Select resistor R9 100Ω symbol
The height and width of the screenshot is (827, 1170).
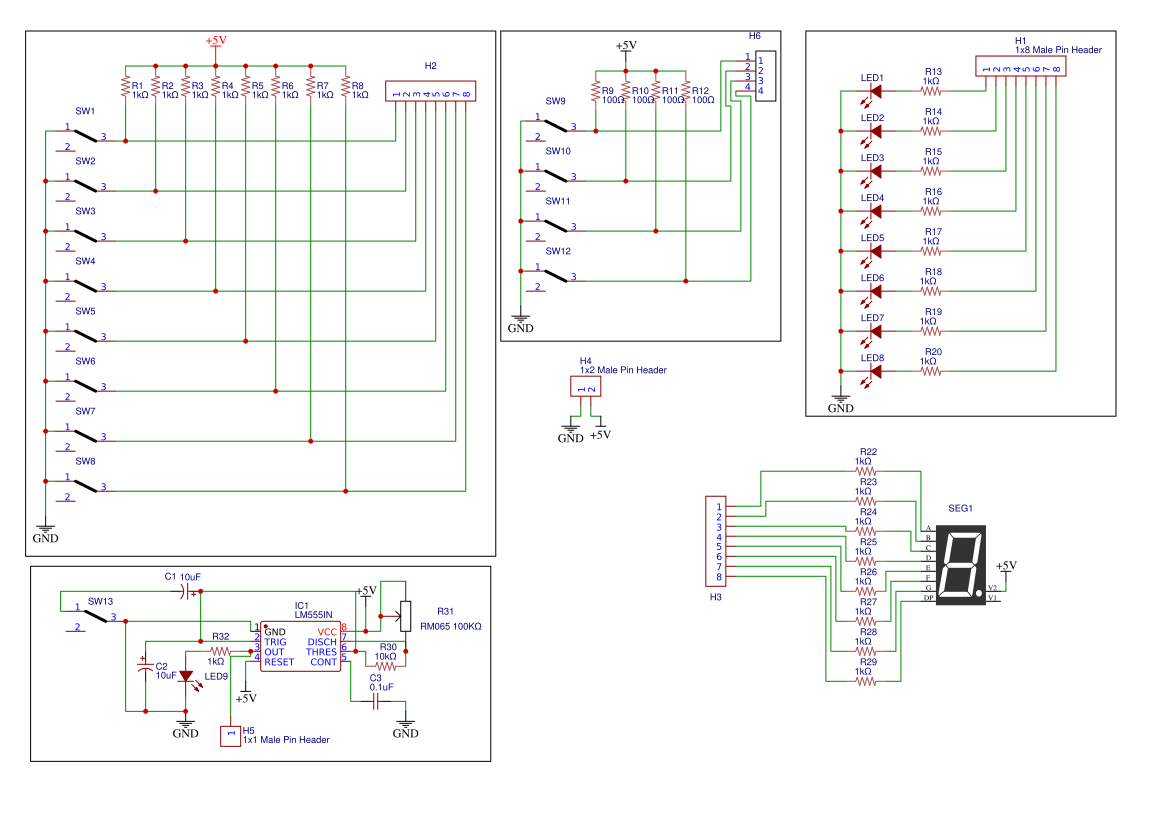click(595, 93)
